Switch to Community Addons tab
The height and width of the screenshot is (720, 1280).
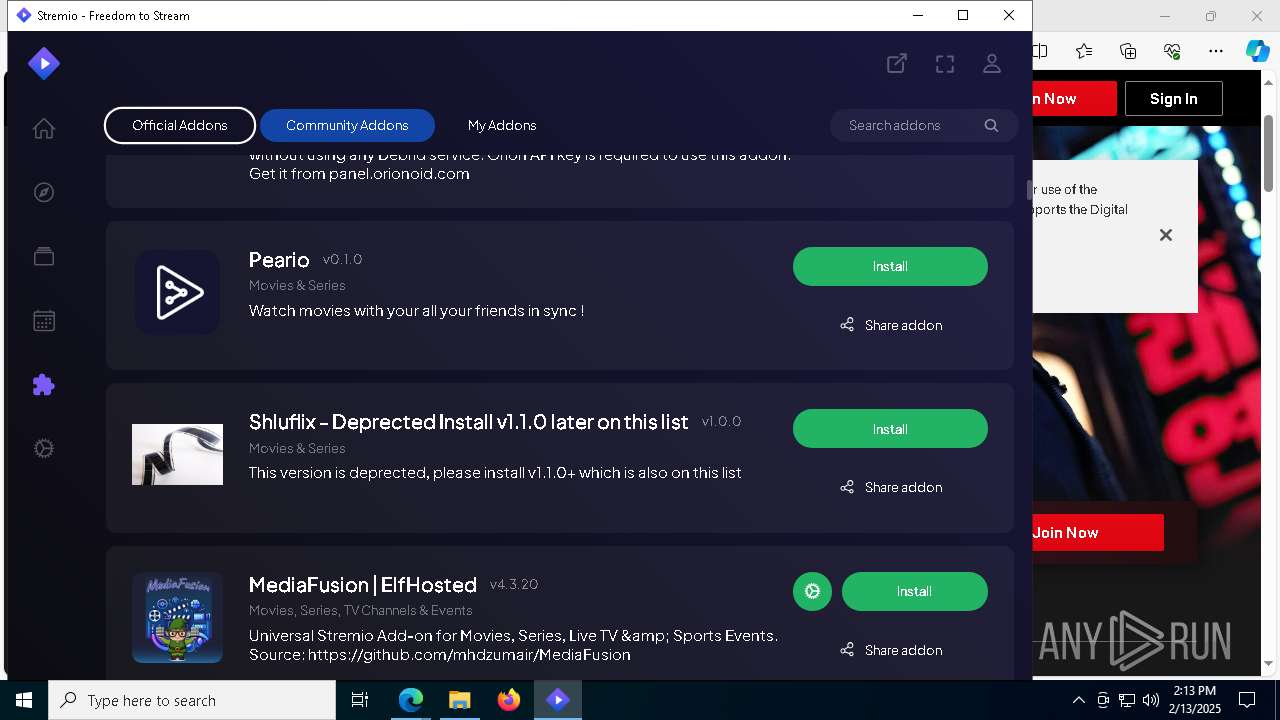(347, 125)
